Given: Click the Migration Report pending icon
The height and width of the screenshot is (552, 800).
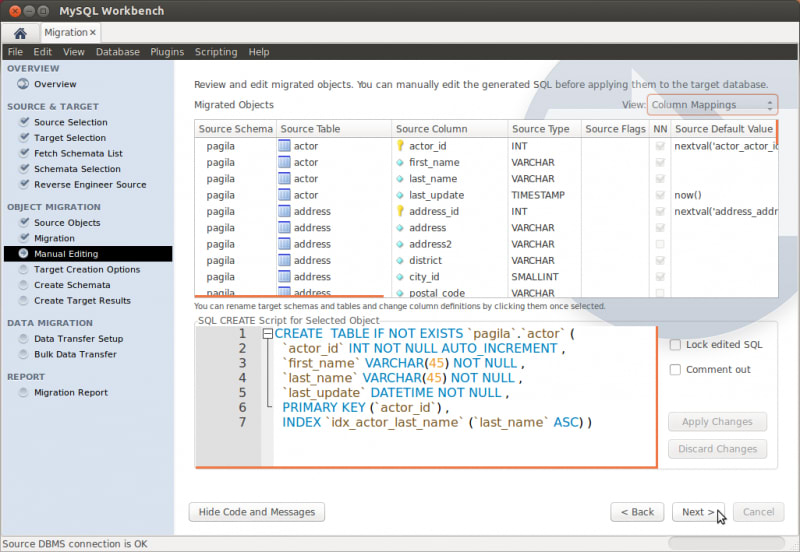Looking at the screenshot, I should click(23, 392).
